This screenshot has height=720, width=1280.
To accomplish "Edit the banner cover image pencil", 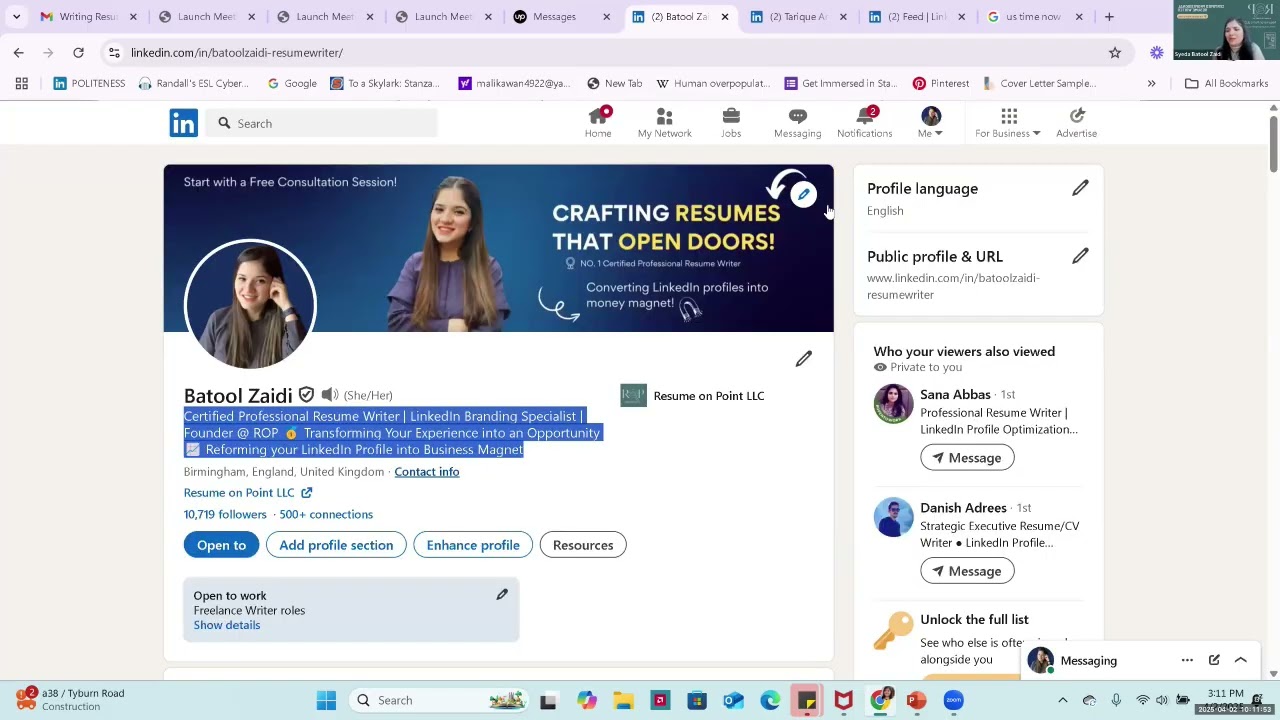I will point(803,194).
